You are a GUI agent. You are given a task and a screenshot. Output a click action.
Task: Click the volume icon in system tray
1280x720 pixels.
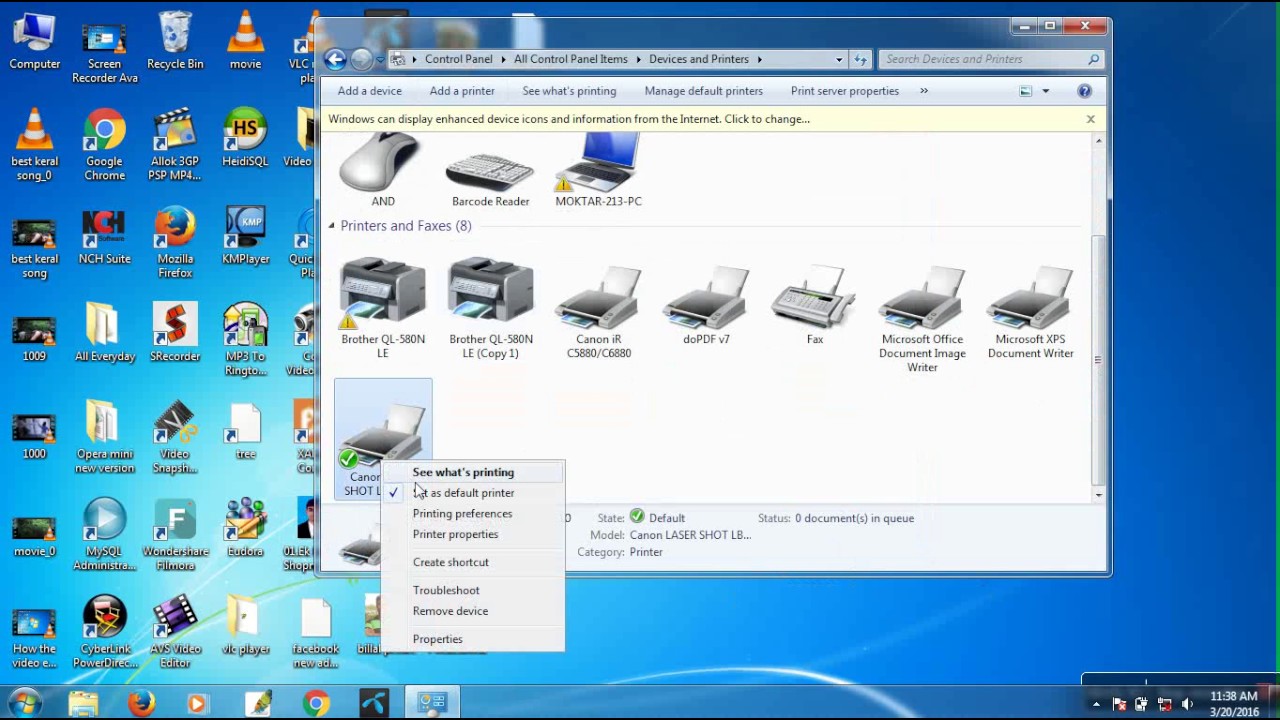[1187, 704]
